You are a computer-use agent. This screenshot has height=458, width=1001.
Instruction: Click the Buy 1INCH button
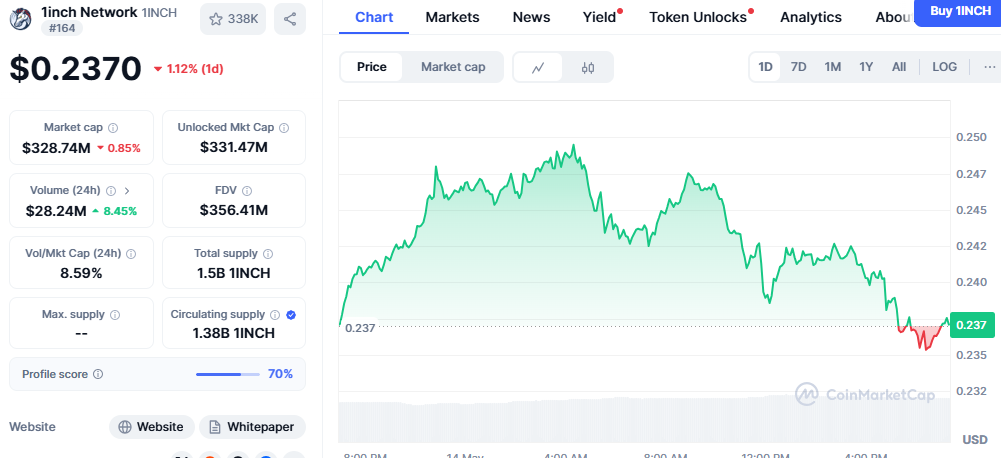point(958,11)
